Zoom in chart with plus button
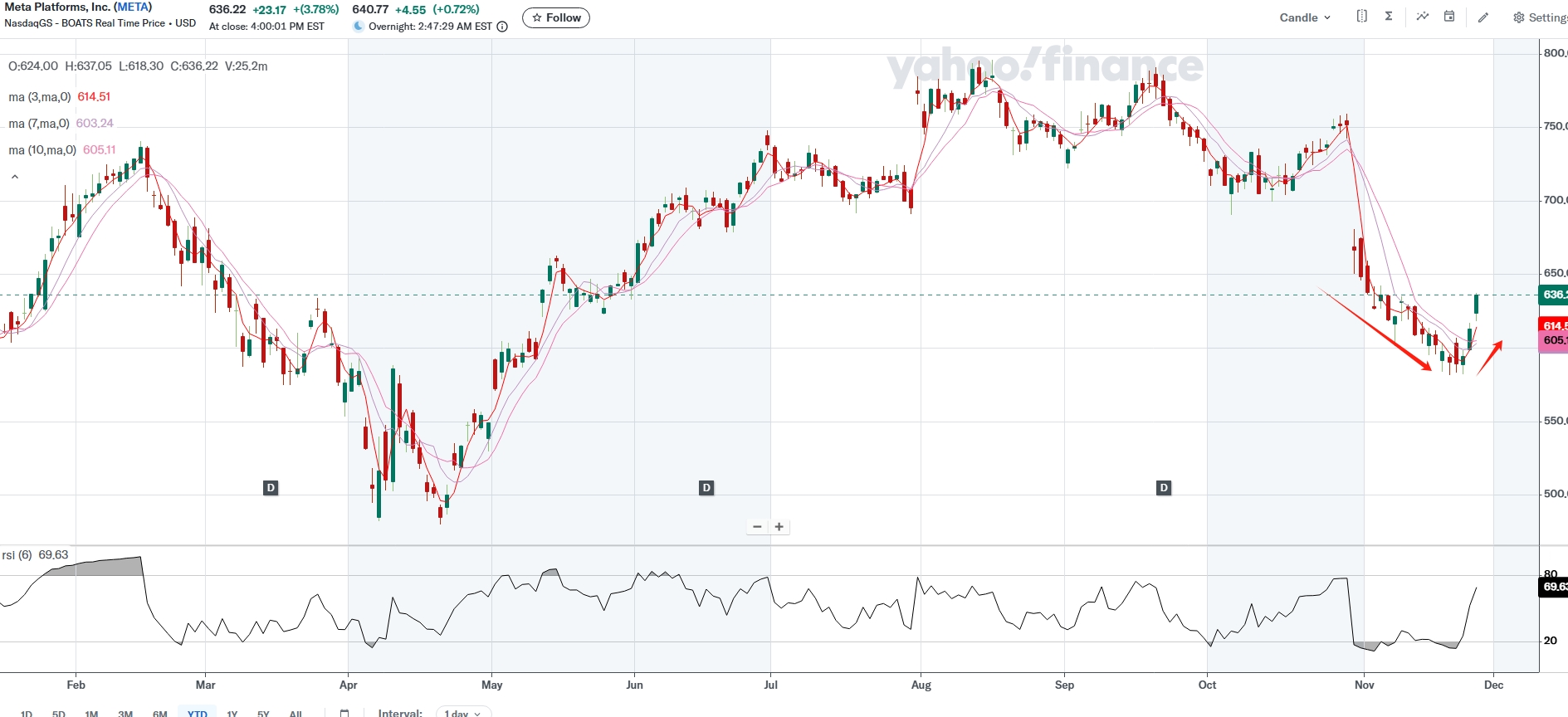The height and width of the screenshot is (717, 1568). tap(779, 527)
